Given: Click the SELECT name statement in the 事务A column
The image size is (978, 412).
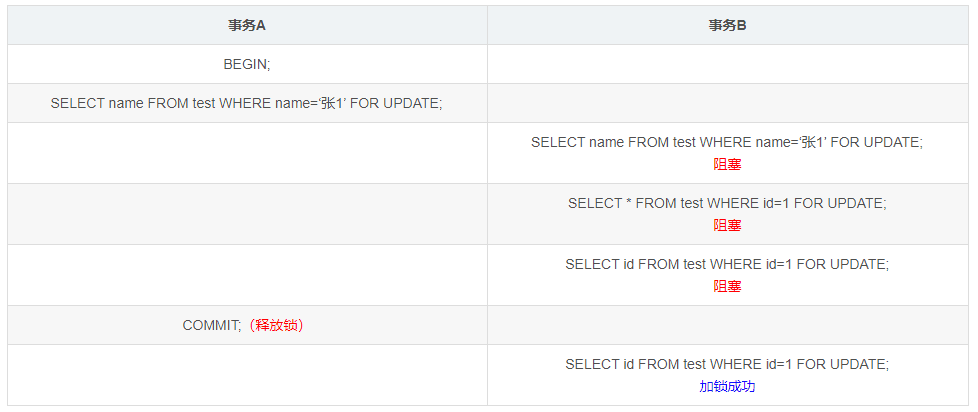Looking at the screenshot, I should pos(246,103).
